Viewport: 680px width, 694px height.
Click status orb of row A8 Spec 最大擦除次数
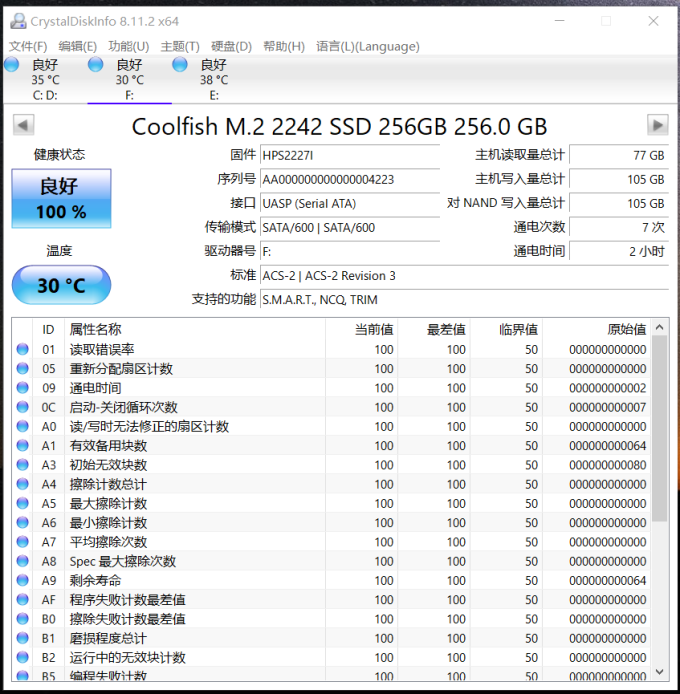(23, 561)
